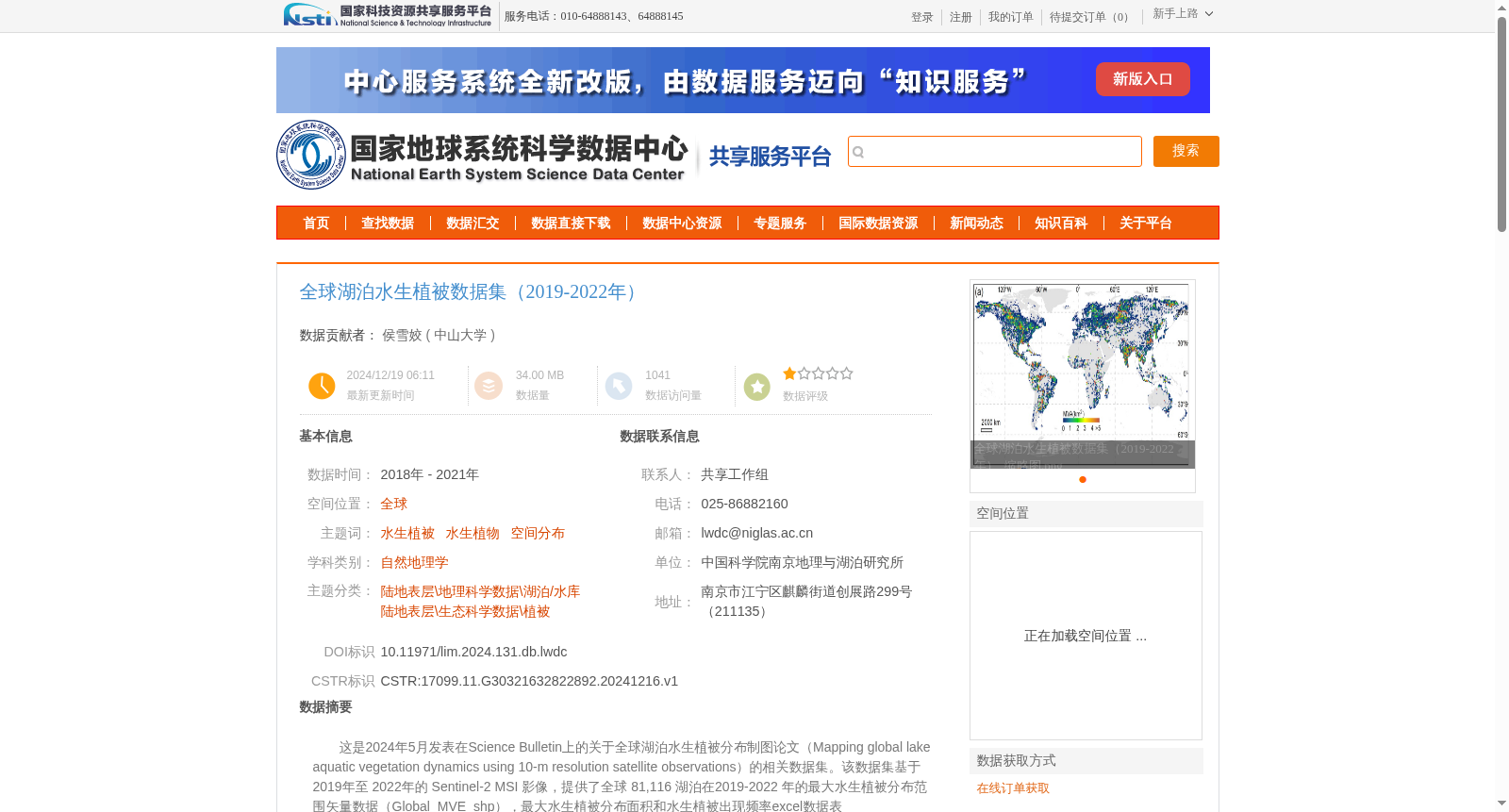Click the data time value 2018年 - 2021年

[x=429, y=474]
